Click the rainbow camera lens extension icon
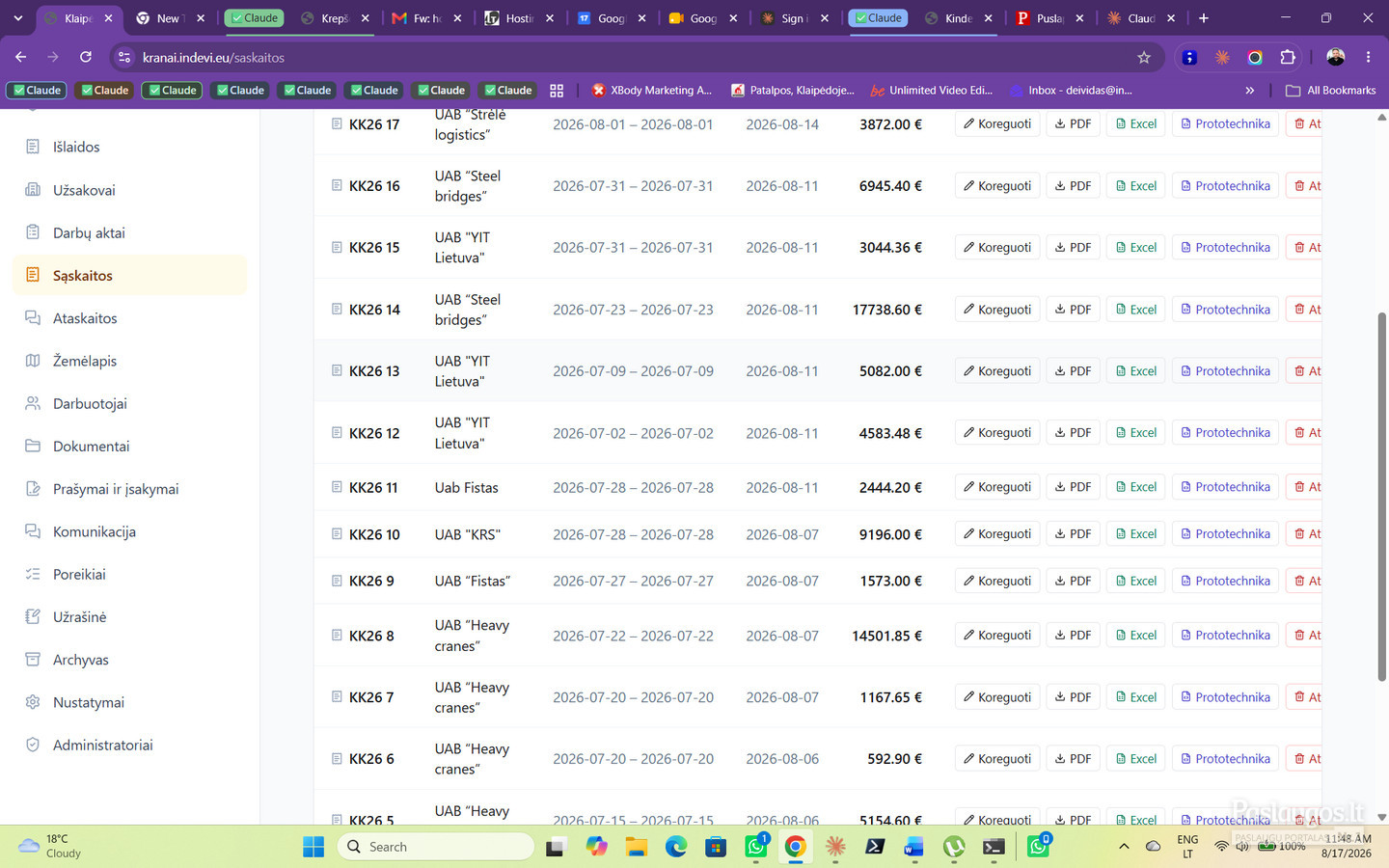Image resolution: width=1389 pixels, height=868 pixels. coord(1255,58)
